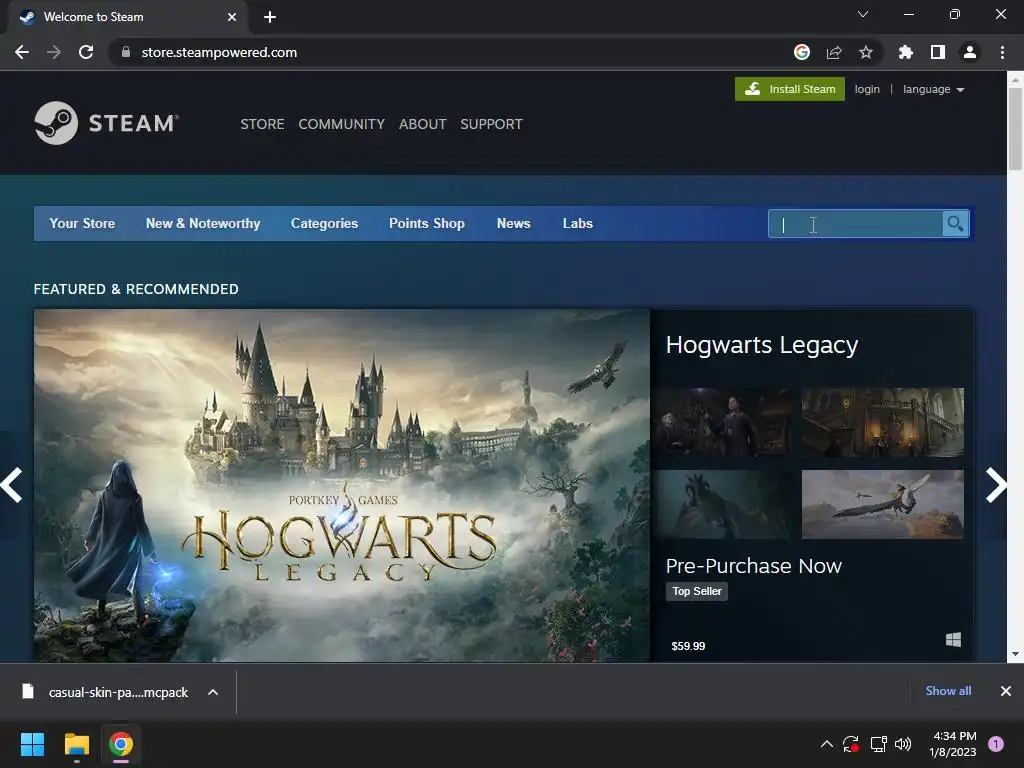Expand the language dropdown
Viewport: 1024px width, 768px height.
(933, 89)
